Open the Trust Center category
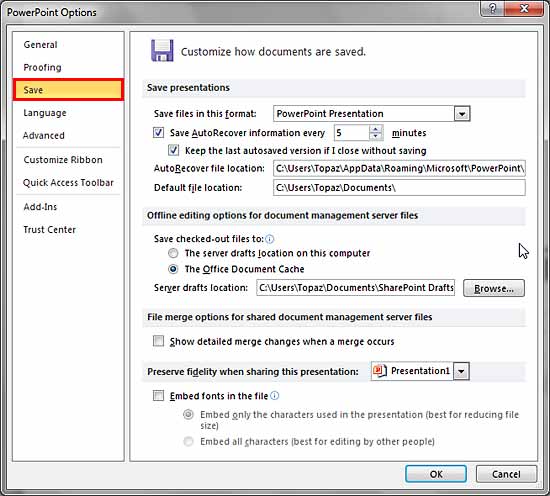 pos(49,229)
